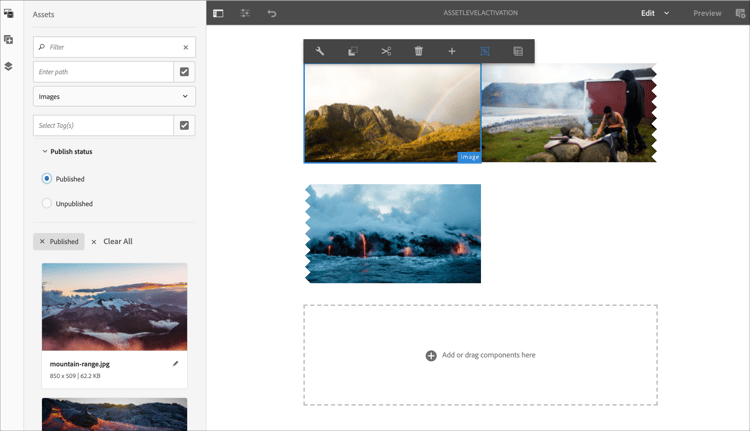Select the lava landscape asset thumbnail
Viewport: 750px width, 431px height.
(114, 414)
